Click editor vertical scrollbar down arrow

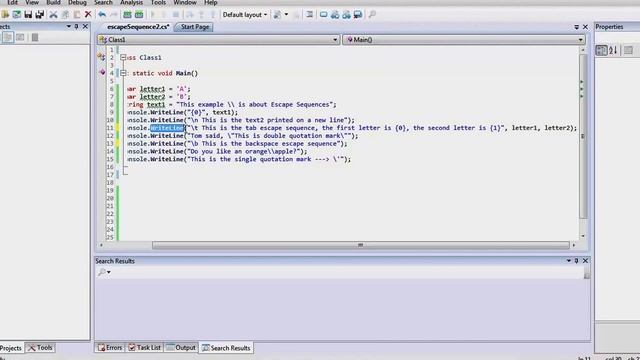(x=583, y=236)
